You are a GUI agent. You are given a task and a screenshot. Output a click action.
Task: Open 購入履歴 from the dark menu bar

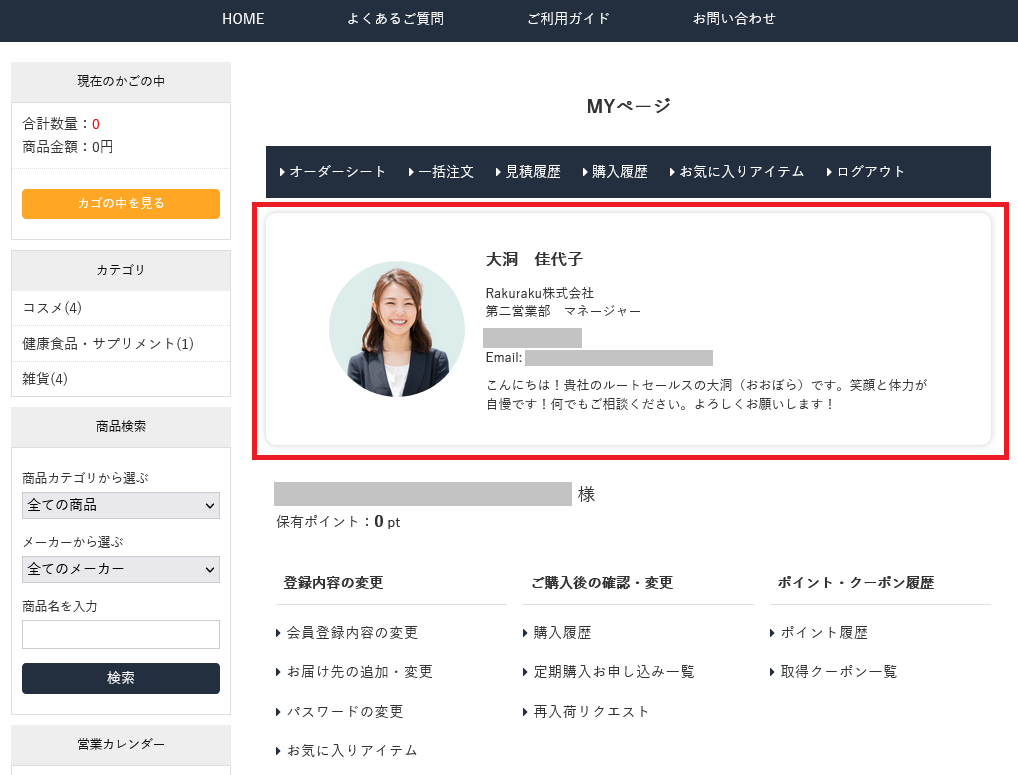(x=620, y=171)
